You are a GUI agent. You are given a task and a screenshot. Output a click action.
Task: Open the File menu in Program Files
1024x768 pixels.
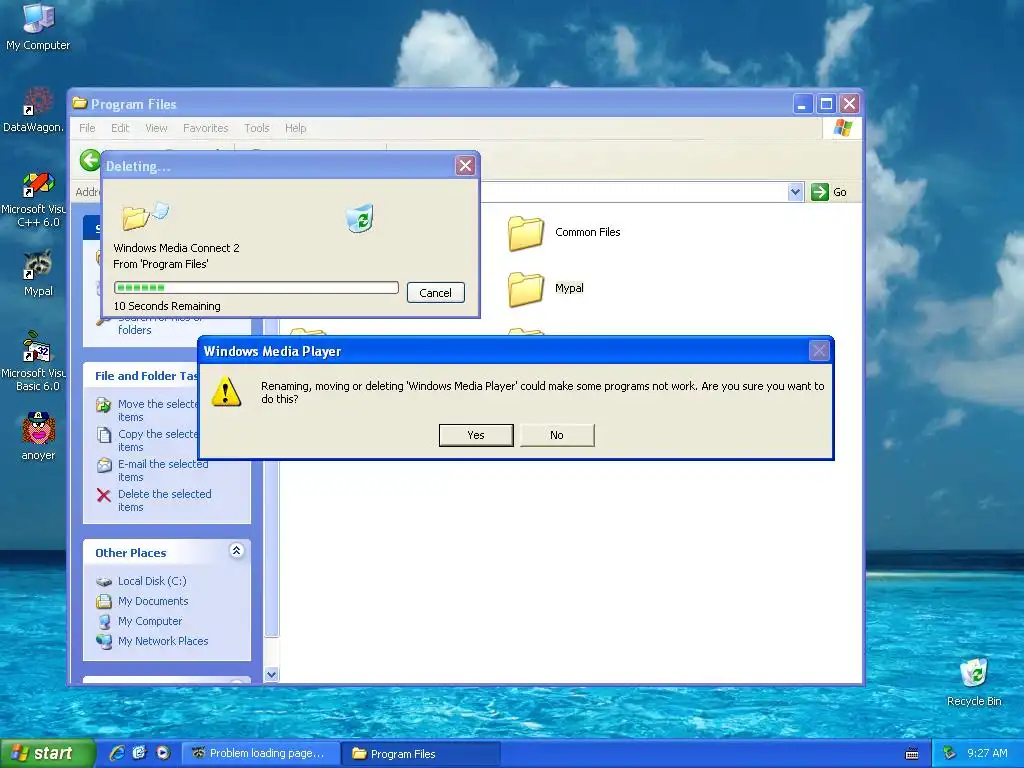(87, 128)
